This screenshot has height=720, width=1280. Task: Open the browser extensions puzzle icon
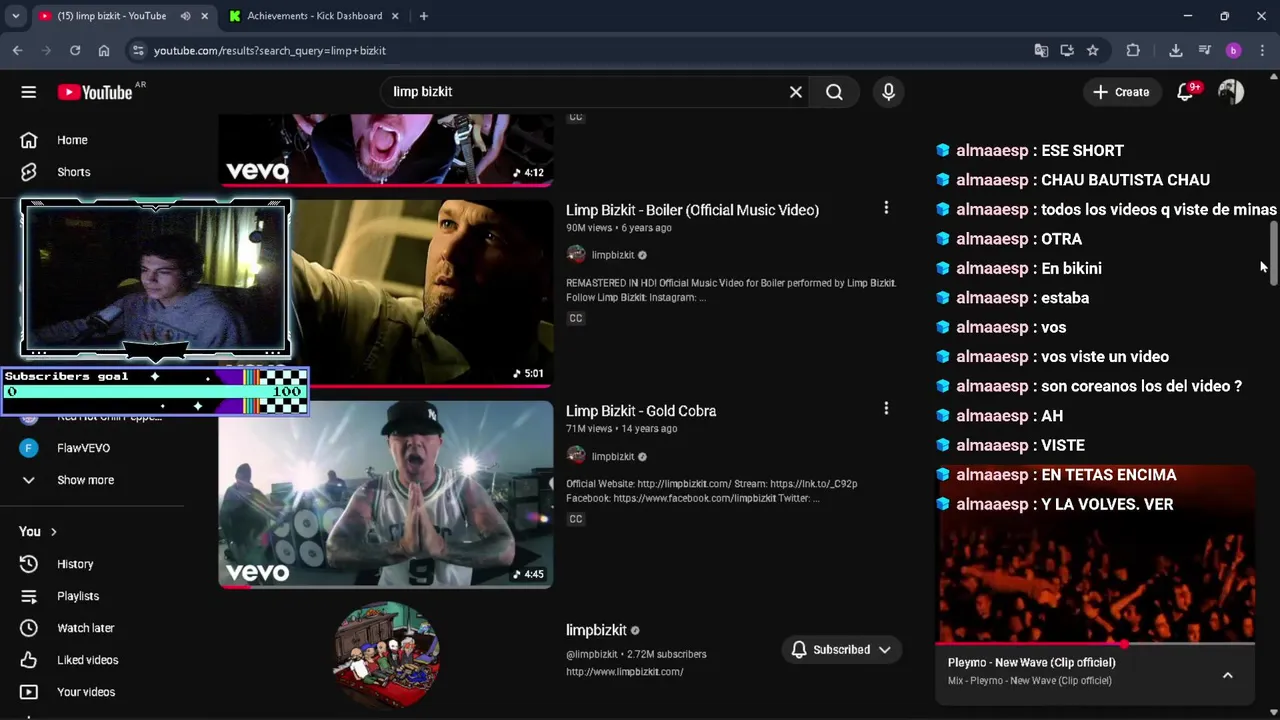1133,50
